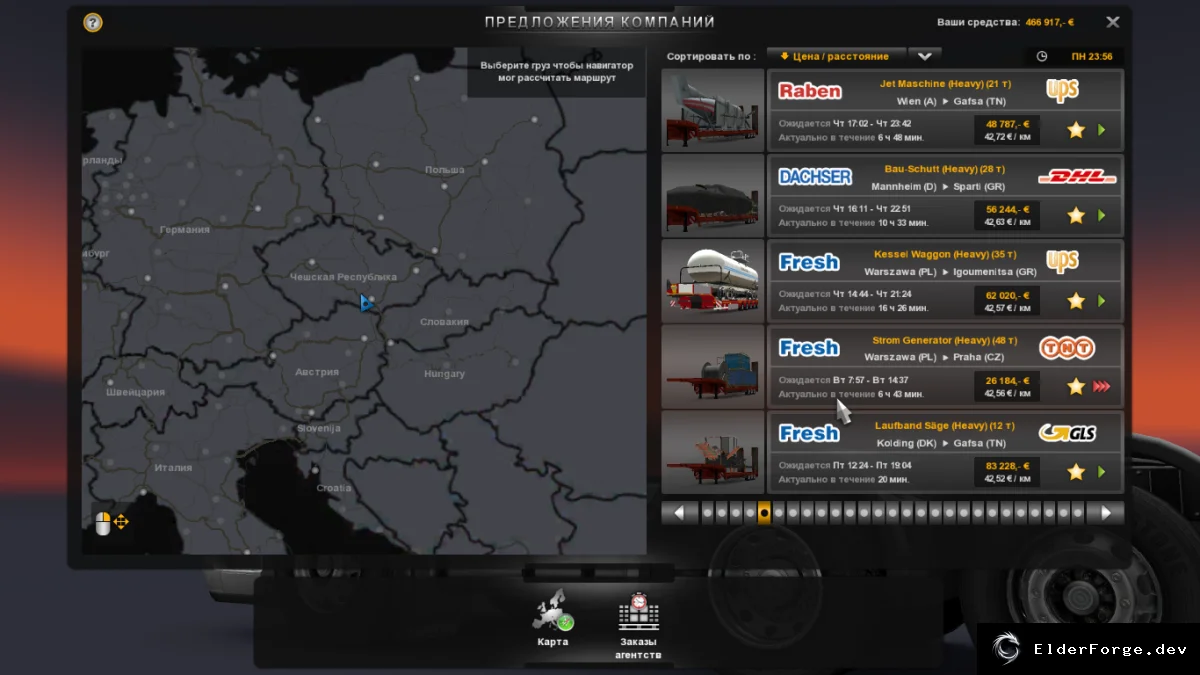Image resolution: width=1200 pixels, height=675 pixels.
Task: Select the Laufband Säge trailer thumbnail
Action: pos(713,452)
